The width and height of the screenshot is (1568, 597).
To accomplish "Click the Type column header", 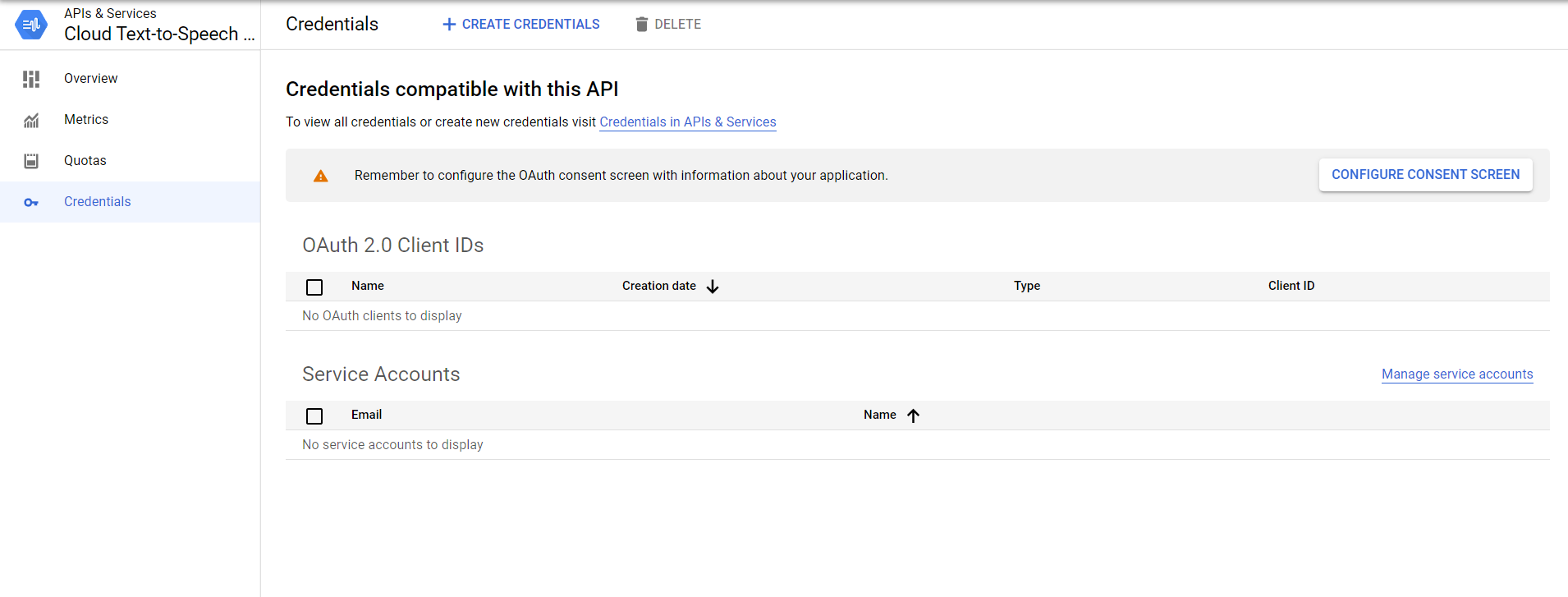I will [1027, 286].
